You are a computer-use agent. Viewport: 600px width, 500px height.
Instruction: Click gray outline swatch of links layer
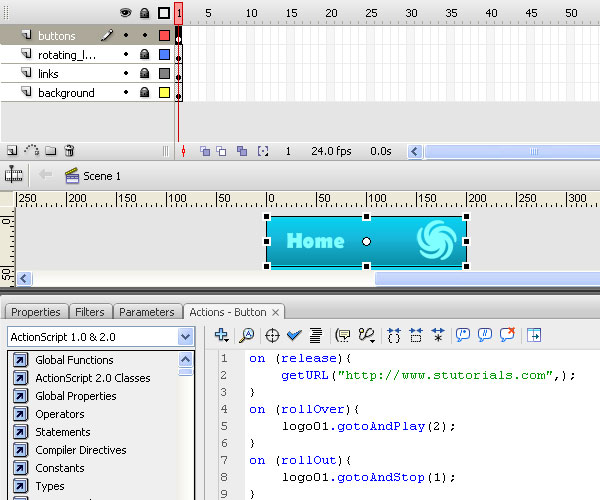pyautogui.click(x=165, y=73)
